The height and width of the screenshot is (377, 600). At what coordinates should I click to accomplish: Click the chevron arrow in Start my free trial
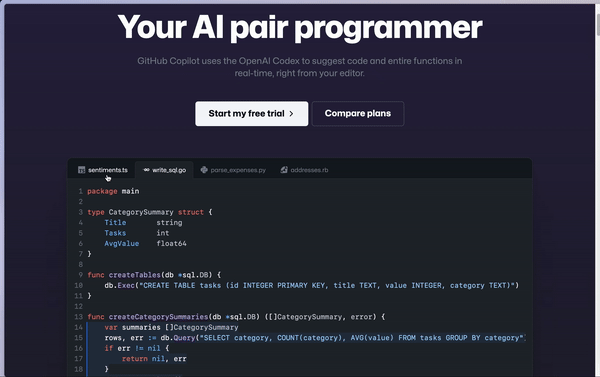click(x=291, y=114)
